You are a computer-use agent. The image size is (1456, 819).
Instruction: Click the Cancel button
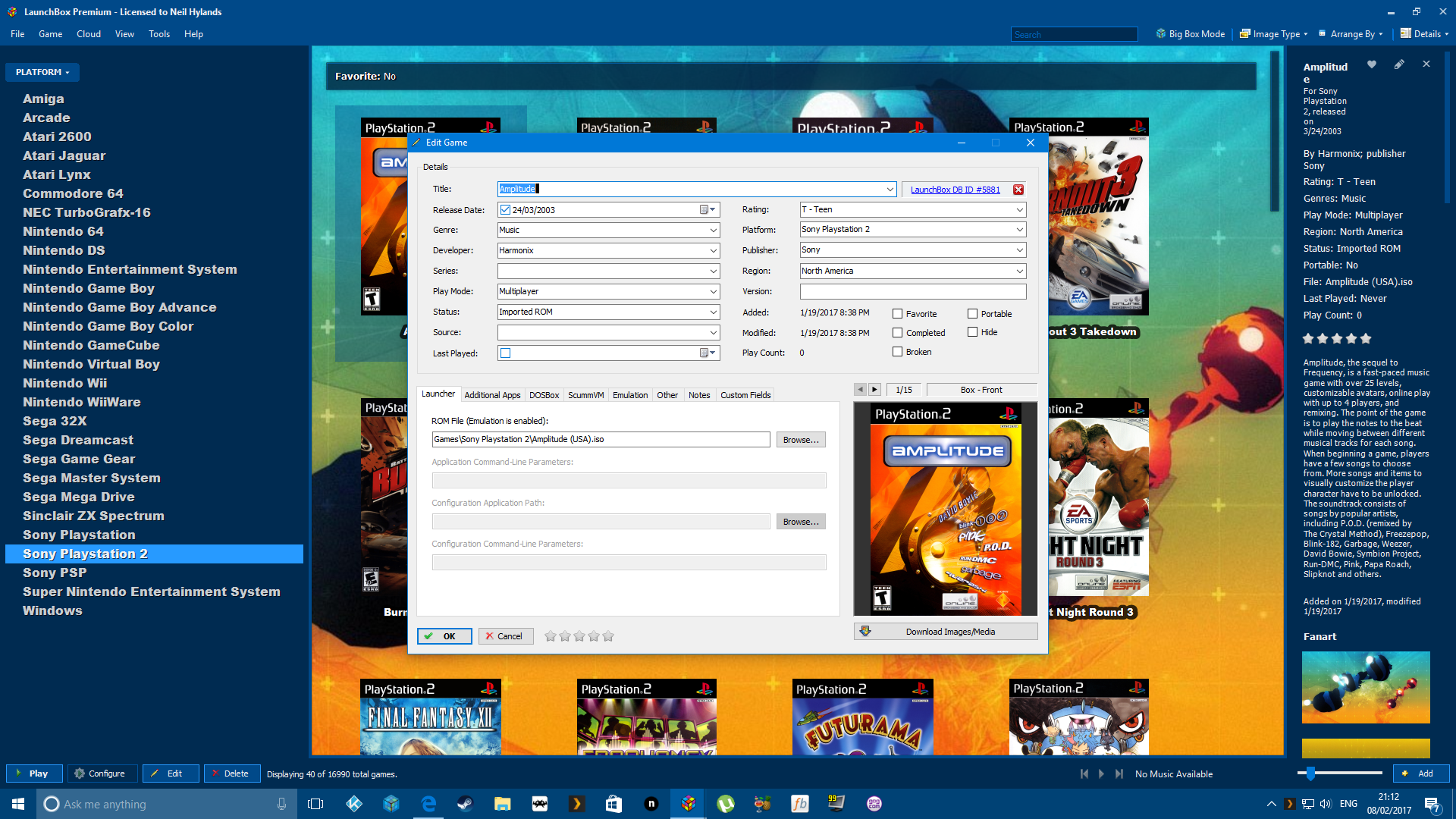506,636
